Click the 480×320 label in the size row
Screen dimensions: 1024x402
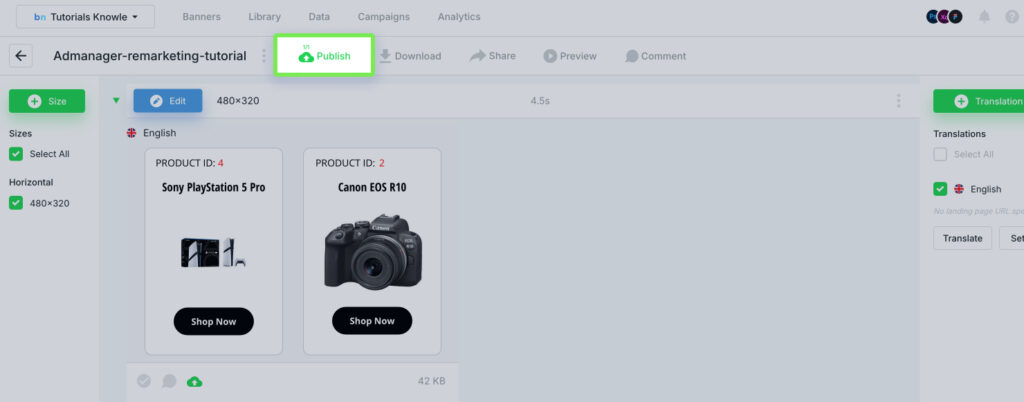click(x=238, y=100)
